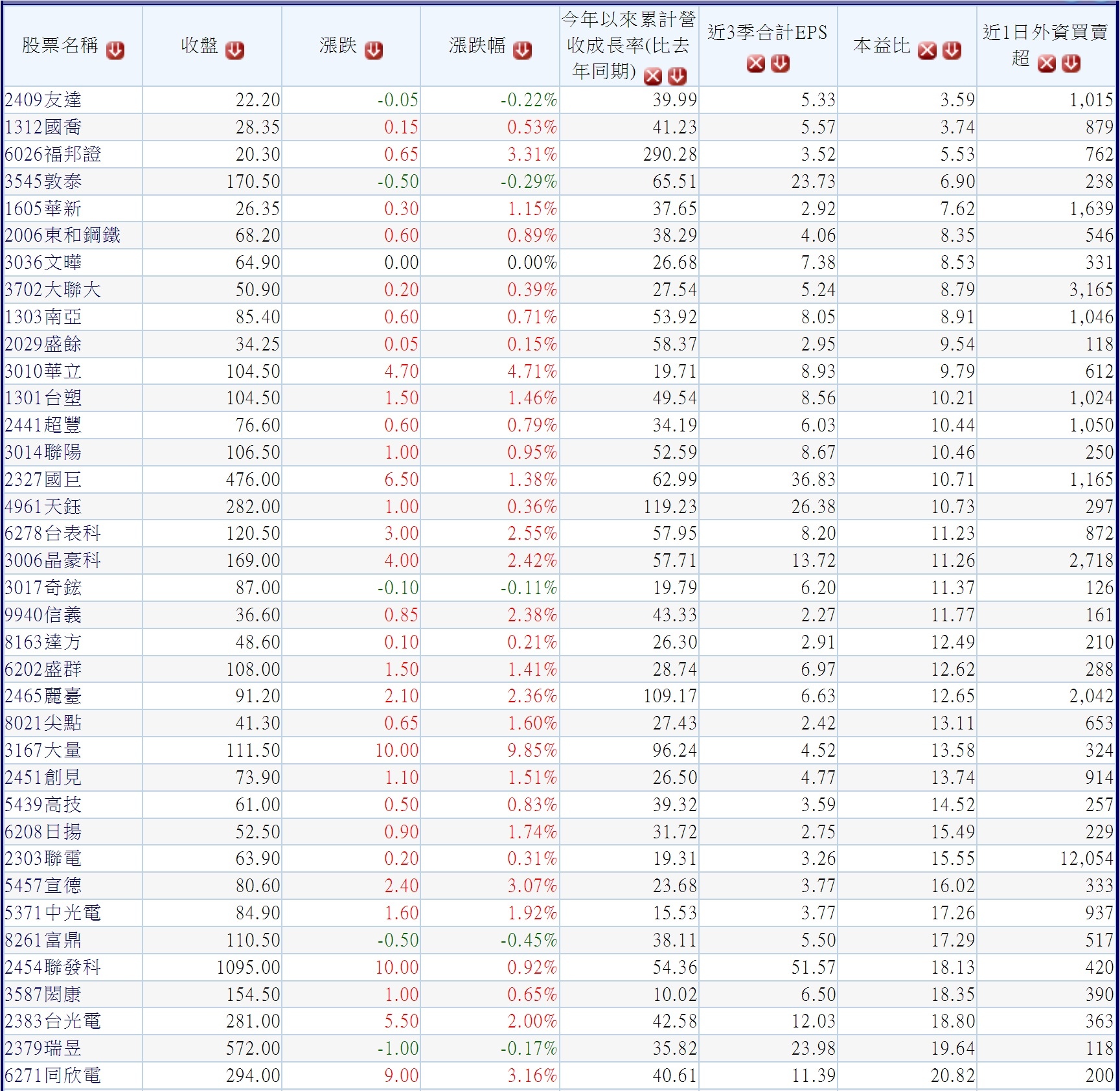Remove the 本益比 column

click(928, 50)
